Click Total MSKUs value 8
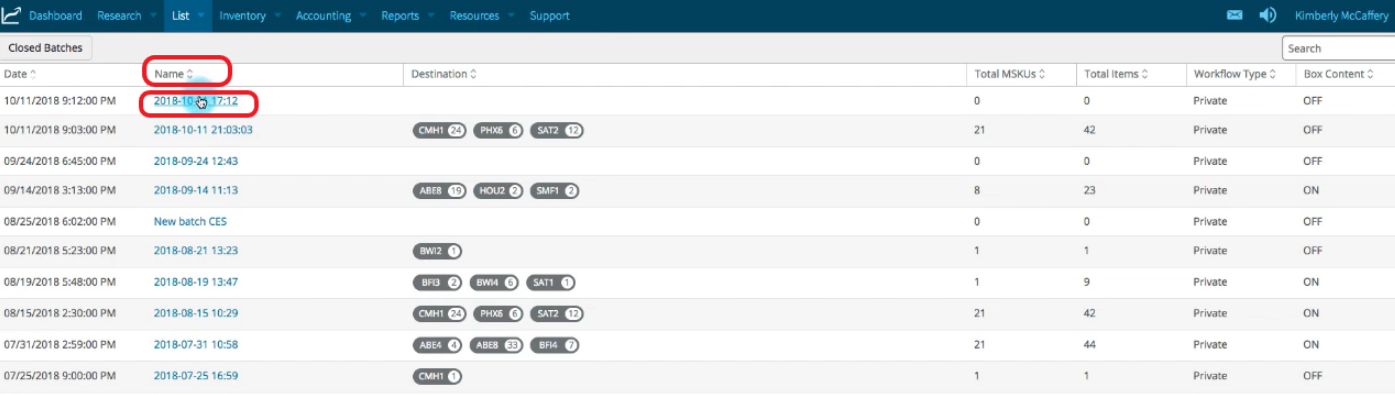 (x=977, y=191)
